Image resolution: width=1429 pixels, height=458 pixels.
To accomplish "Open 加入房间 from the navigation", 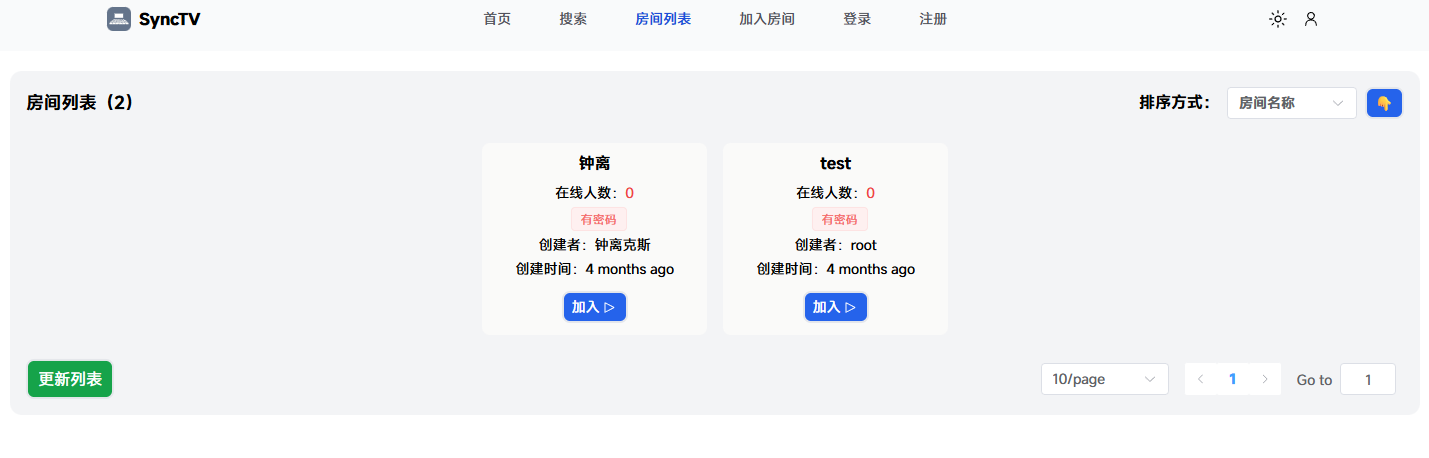I will tap(767, 19).
